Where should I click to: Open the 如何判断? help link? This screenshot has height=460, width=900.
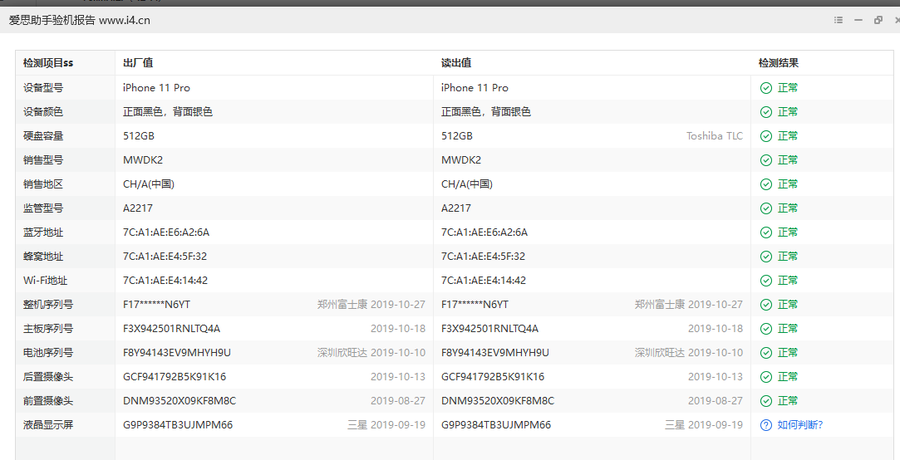click(x=800, y=425)
